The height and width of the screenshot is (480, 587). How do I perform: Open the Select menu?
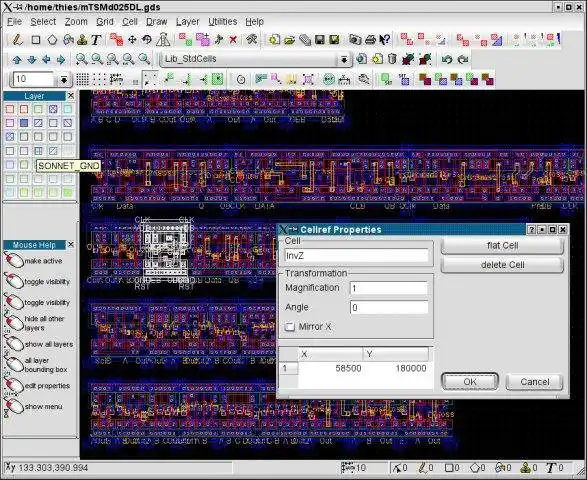click(43, 22)
